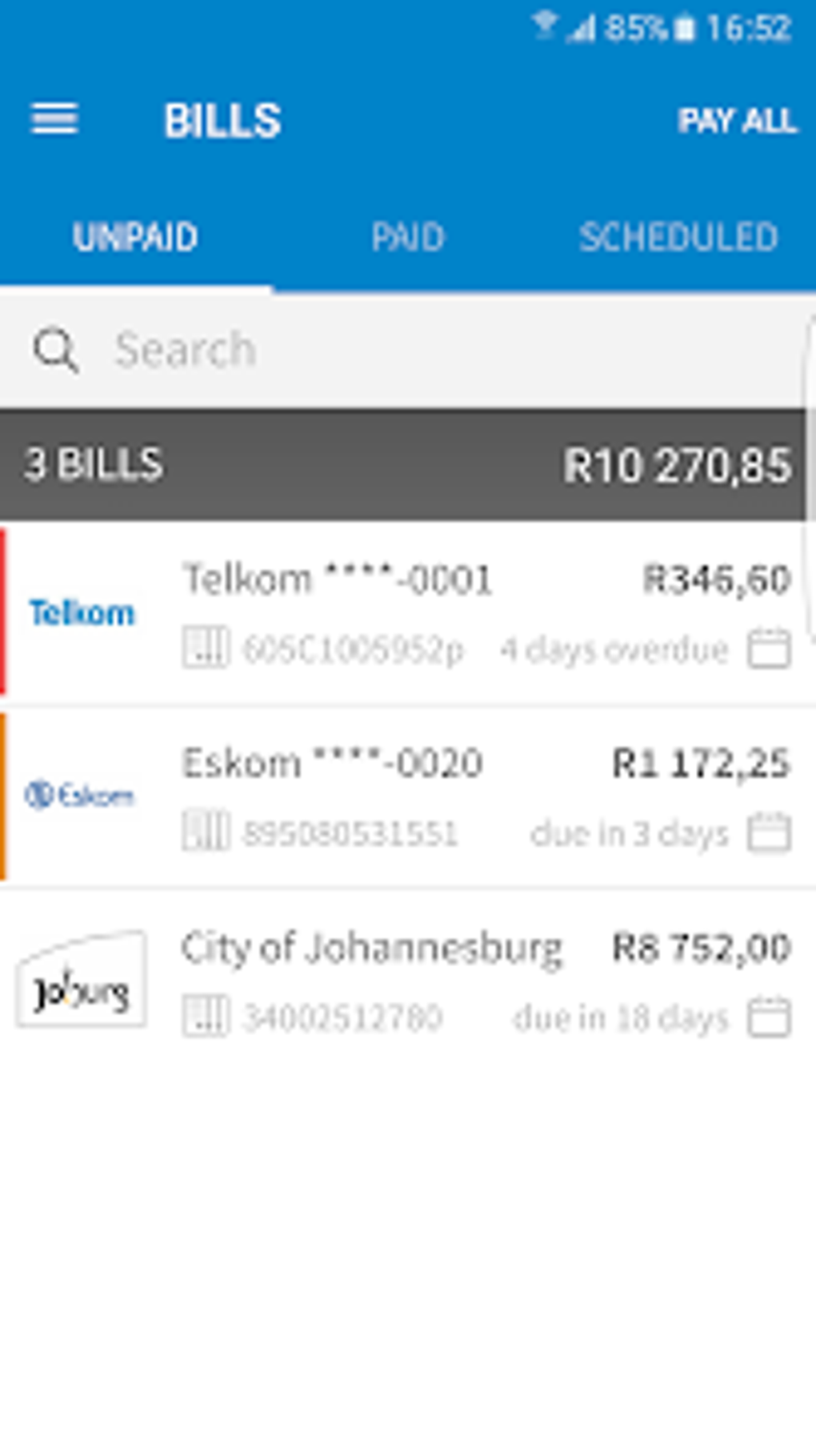Image resolution: width=816 pixels, height=1456 pixels.
Task: Open the hamburger navigation menu
Action: pyautogui.click(x=54, y=120)
